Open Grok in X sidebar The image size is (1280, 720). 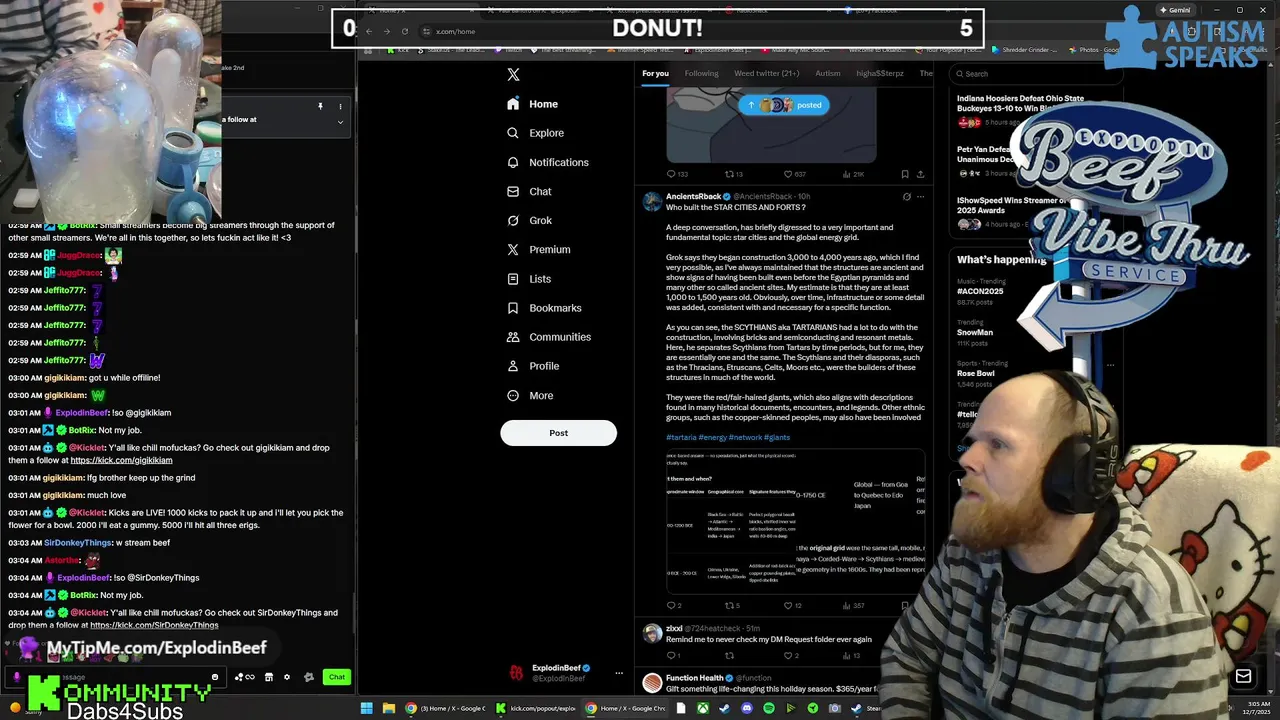coord(529,220)
